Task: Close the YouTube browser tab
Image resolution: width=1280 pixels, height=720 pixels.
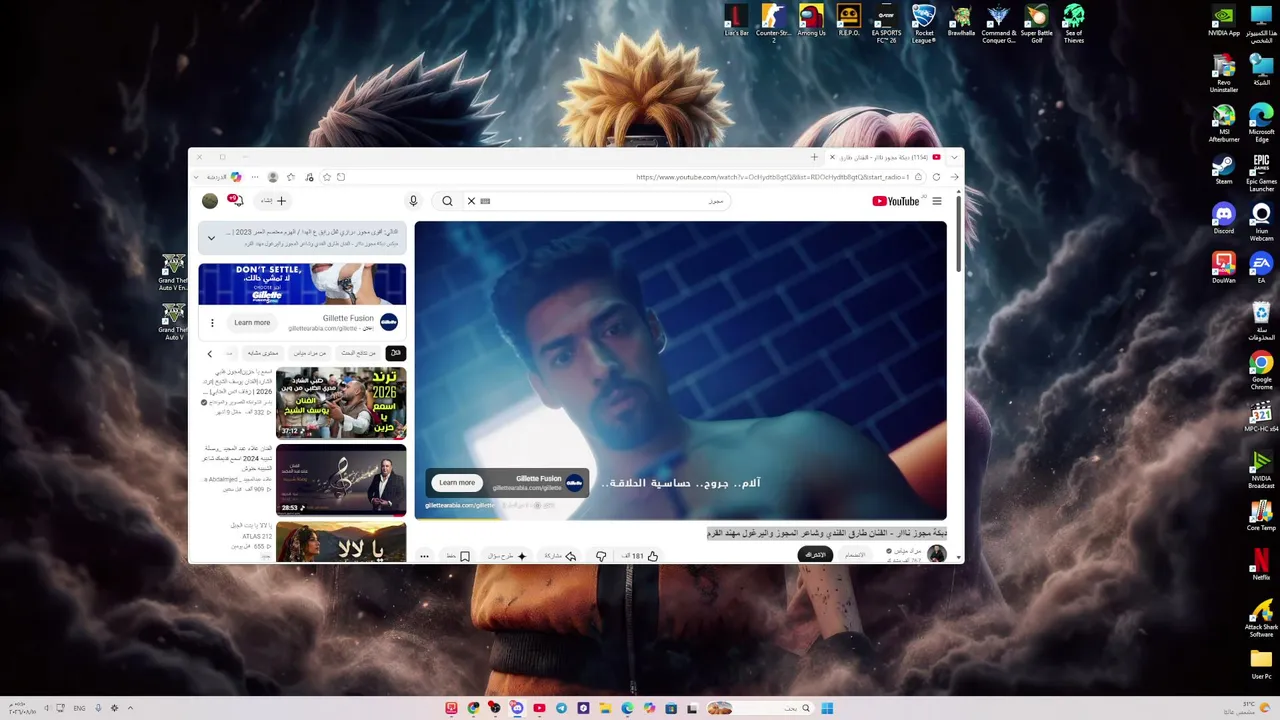Action: [x=832, y=157]
